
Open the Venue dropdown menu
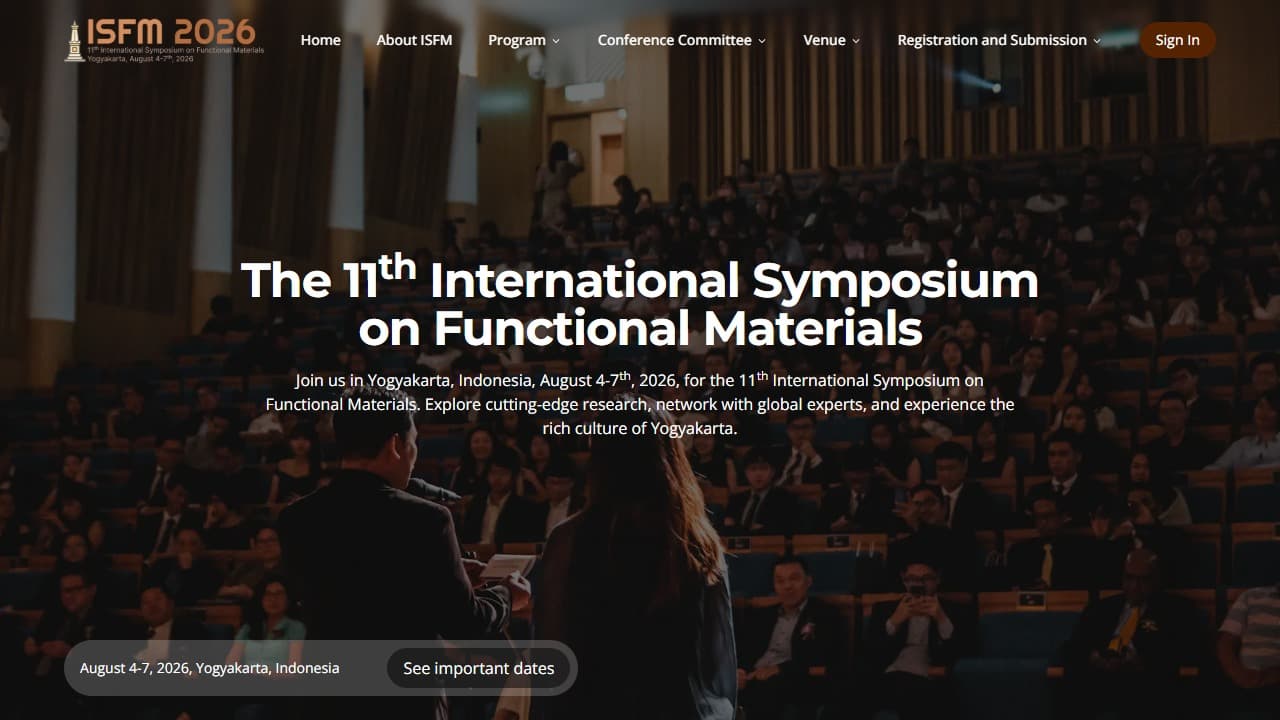click(x=831, y=40)
